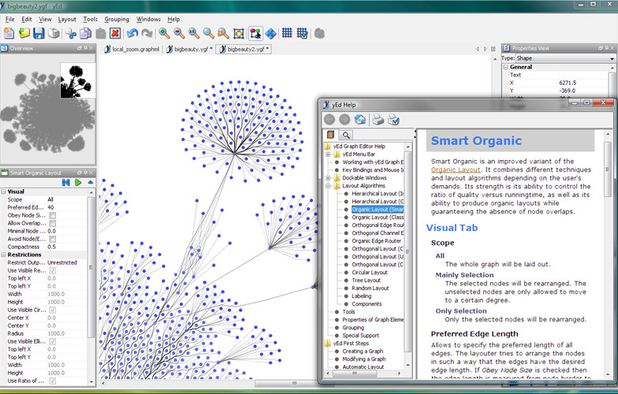Click the zoom out magnifier icon
This screenshot has height=394, width=618.
coord(179,33)
